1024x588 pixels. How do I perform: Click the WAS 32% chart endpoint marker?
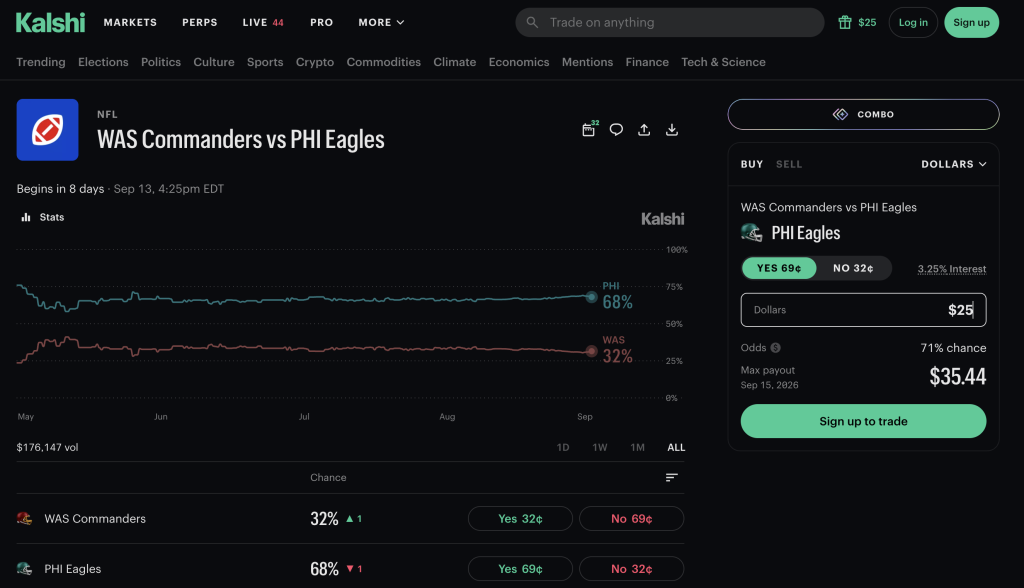click(x=591, y=351)
